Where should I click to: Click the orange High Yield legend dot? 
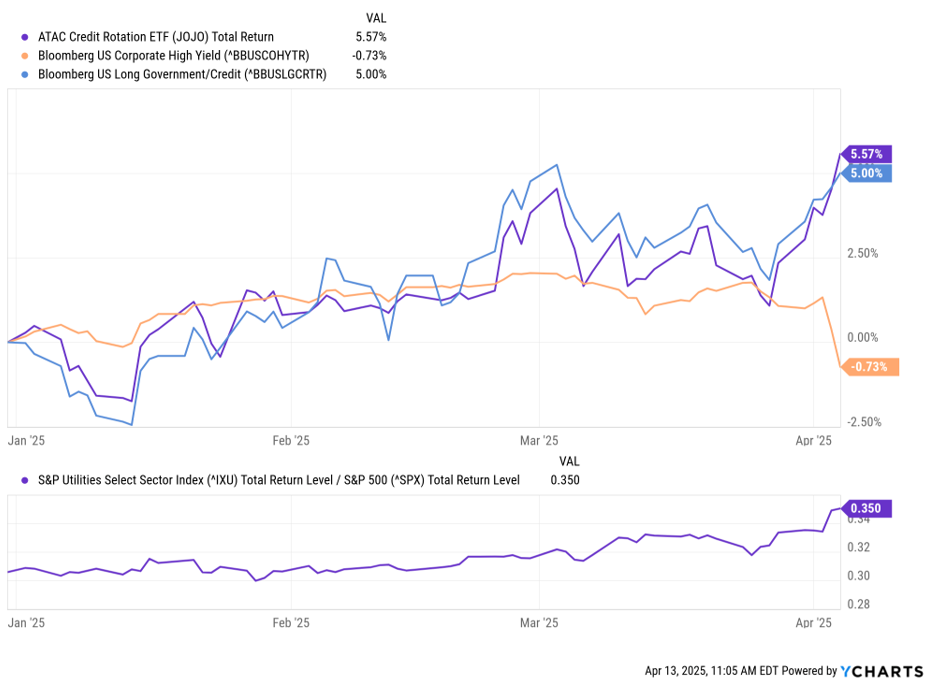click(24, 56)
